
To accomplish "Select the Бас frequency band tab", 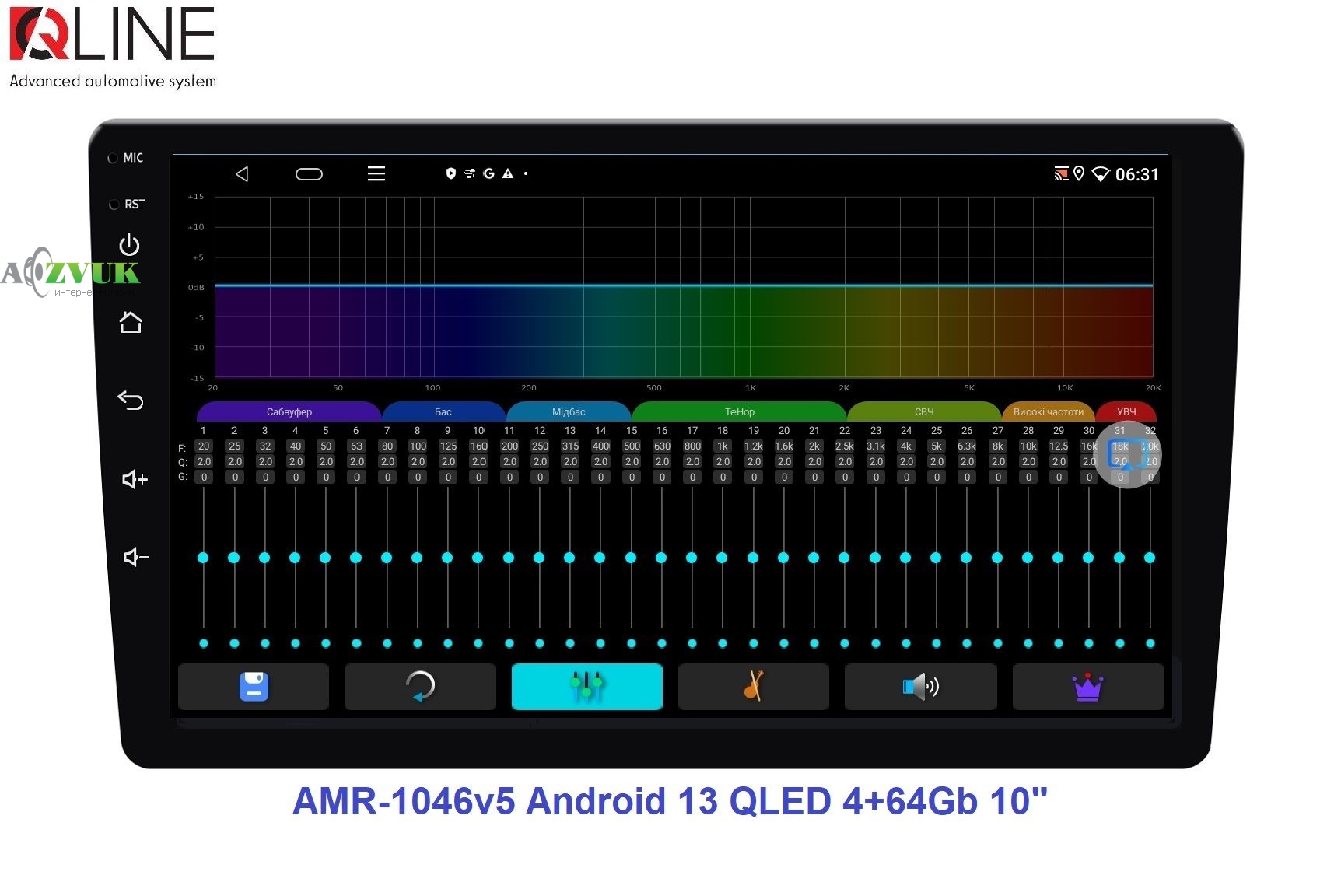I will 443,411.
